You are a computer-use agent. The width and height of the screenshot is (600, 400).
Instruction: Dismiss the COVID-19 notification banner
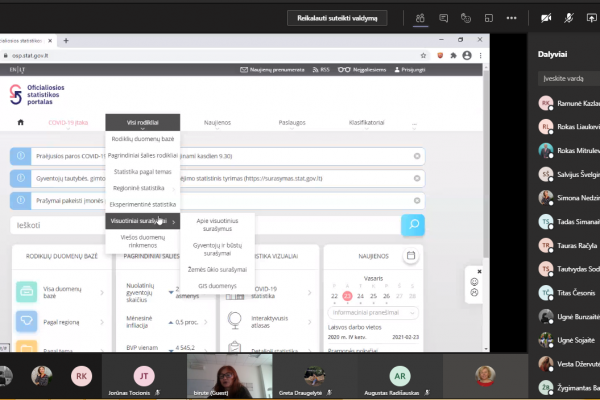pyautogui.click(x=417, y=156)
